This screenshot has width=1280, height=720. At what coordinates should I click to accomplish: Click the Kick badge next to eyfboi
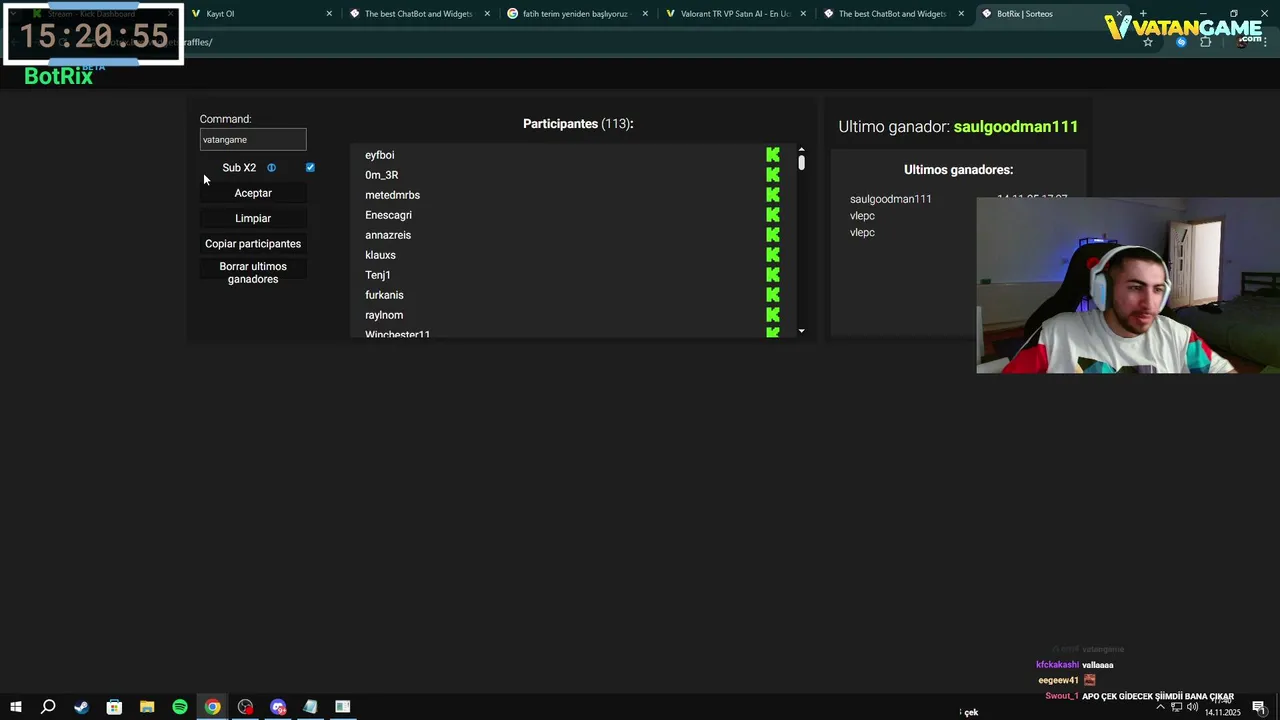773,155
